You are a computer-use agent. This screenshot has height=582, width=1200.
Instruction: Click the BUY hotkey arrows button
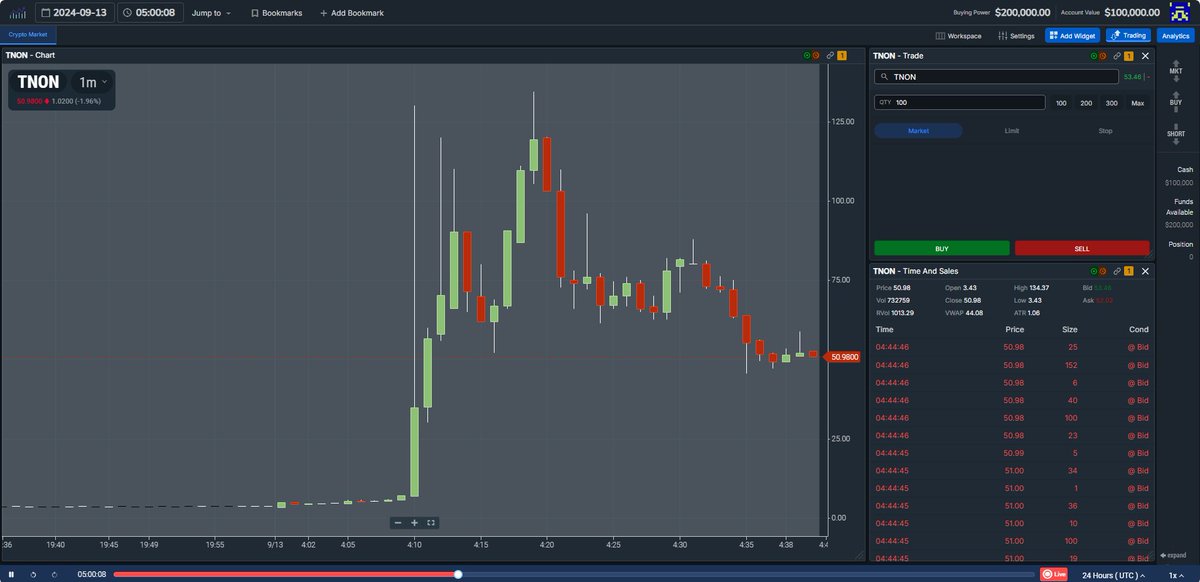coord(1176,102)
